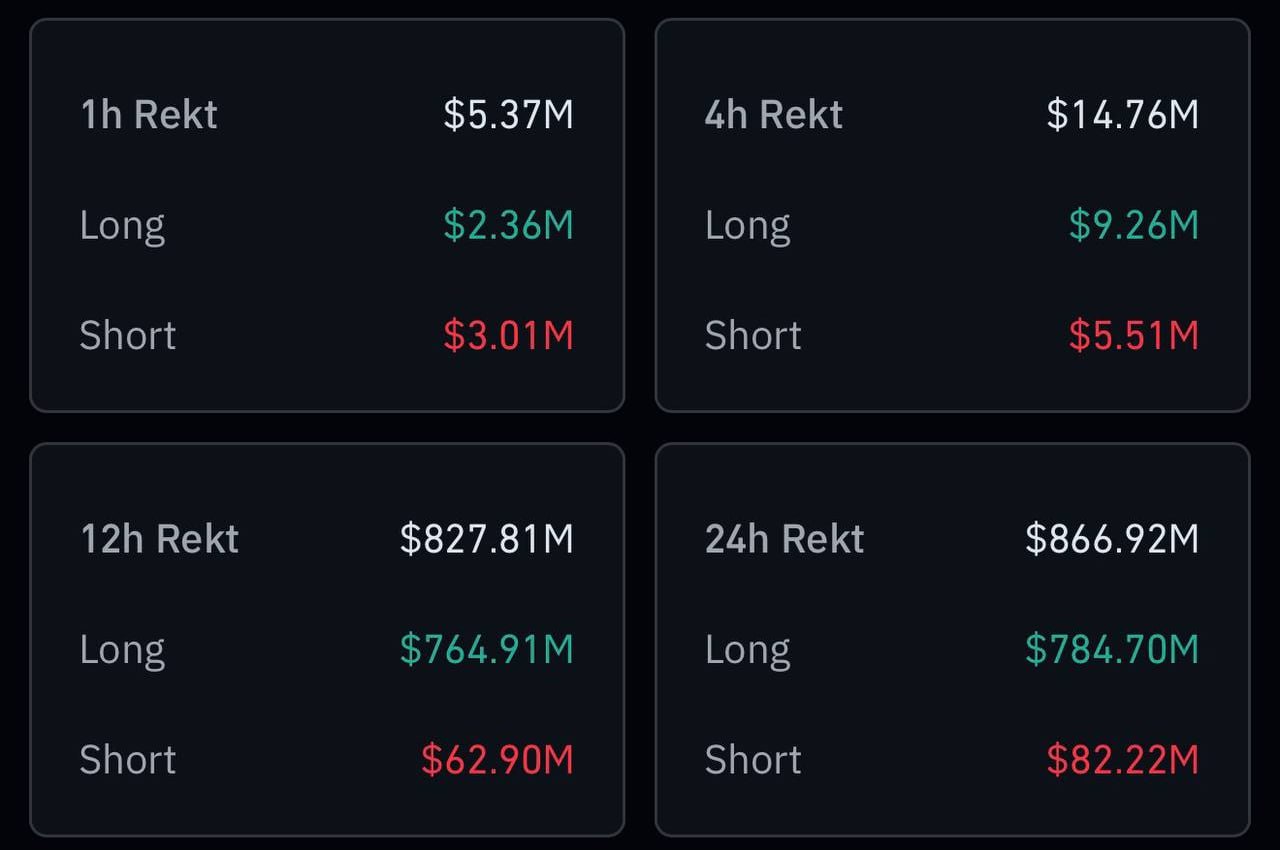Click the 12h Long value $764.91M

tap(486, 649)
